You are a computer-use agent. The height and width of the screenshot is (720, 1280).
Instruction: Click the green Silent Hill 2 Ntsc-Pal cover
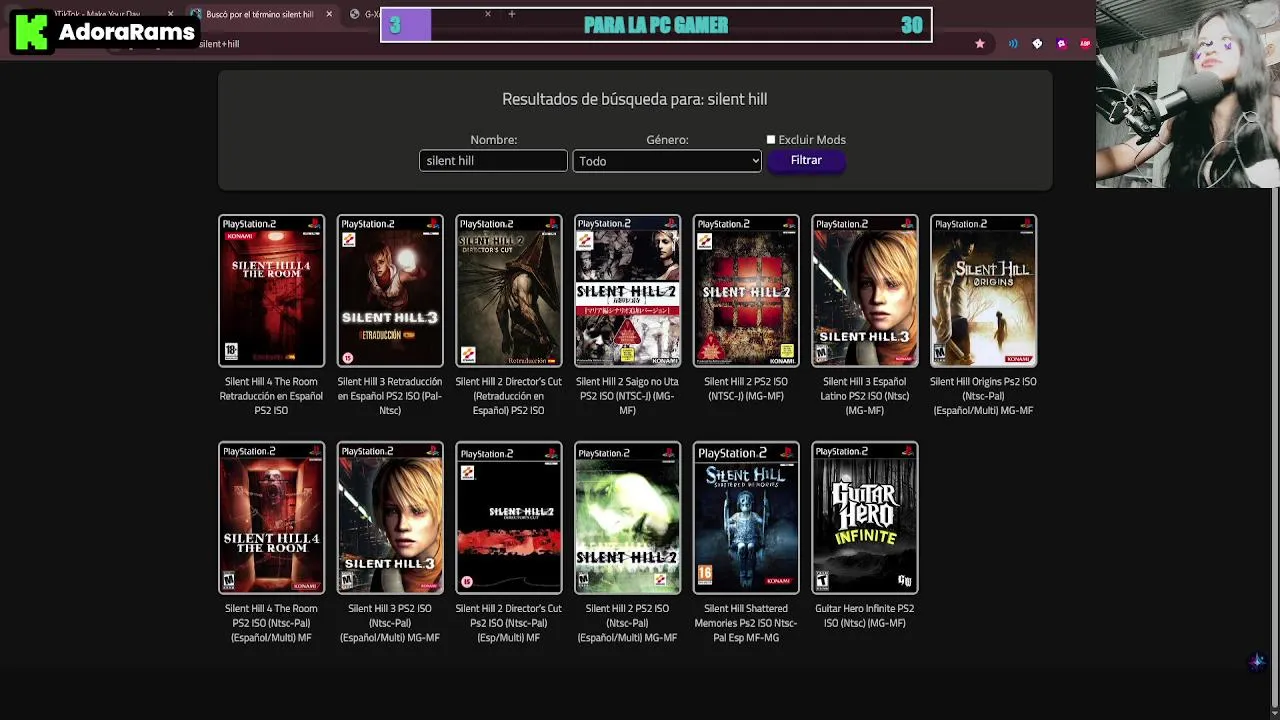click(627, 518)
